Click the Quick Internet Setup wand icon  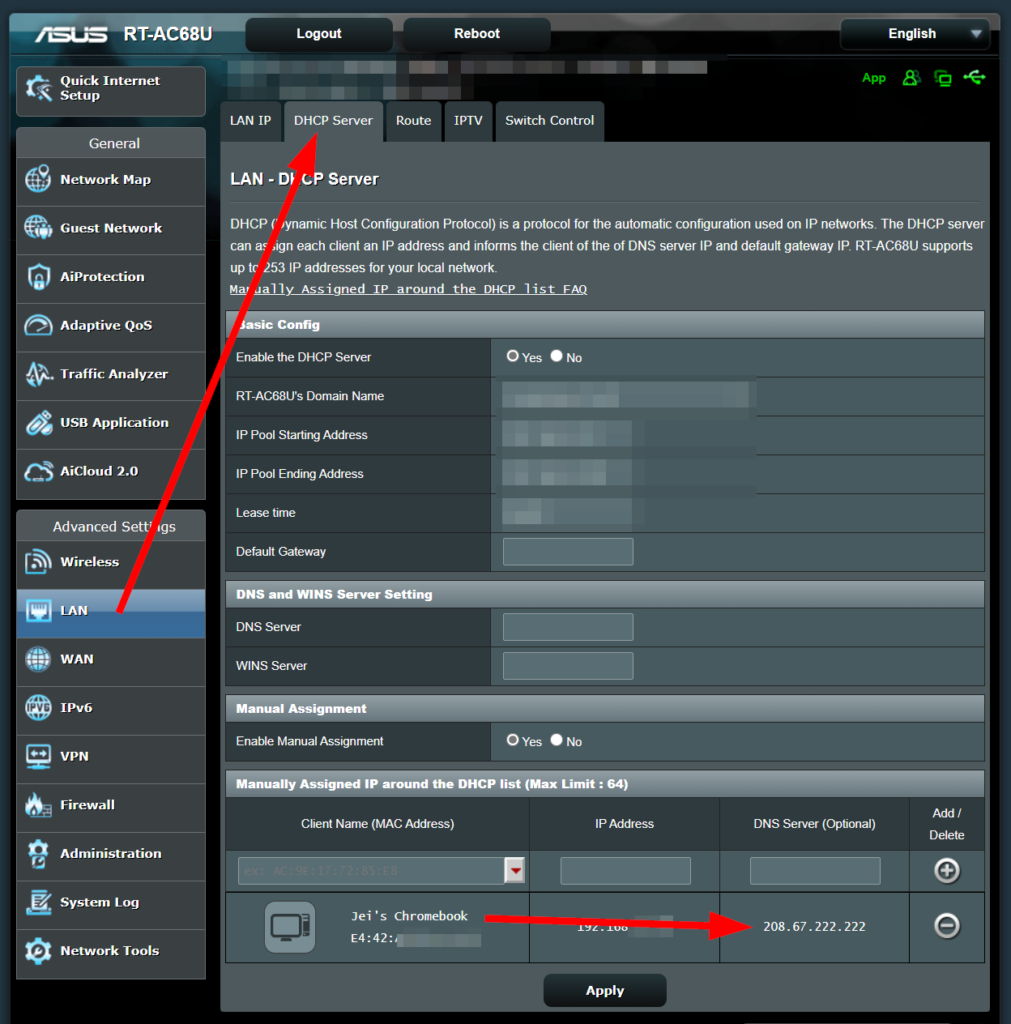pyautogui.click(x=39, y=88)
